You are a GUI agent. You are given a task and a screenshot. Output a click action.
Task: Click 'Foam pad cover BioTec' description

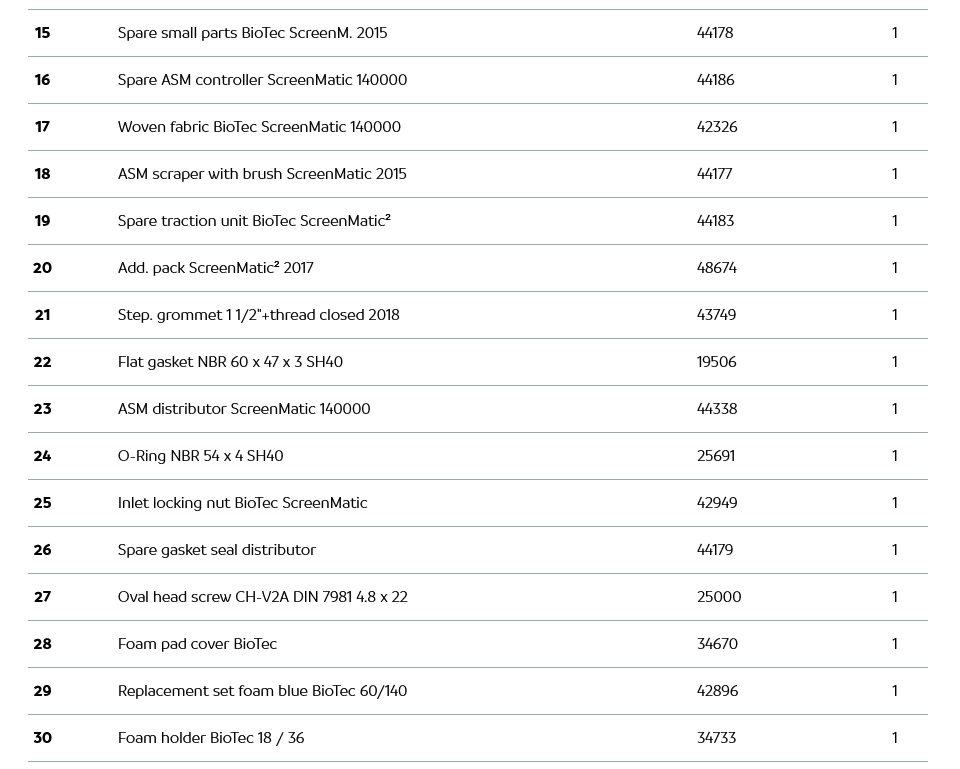(x=197, y=644)
